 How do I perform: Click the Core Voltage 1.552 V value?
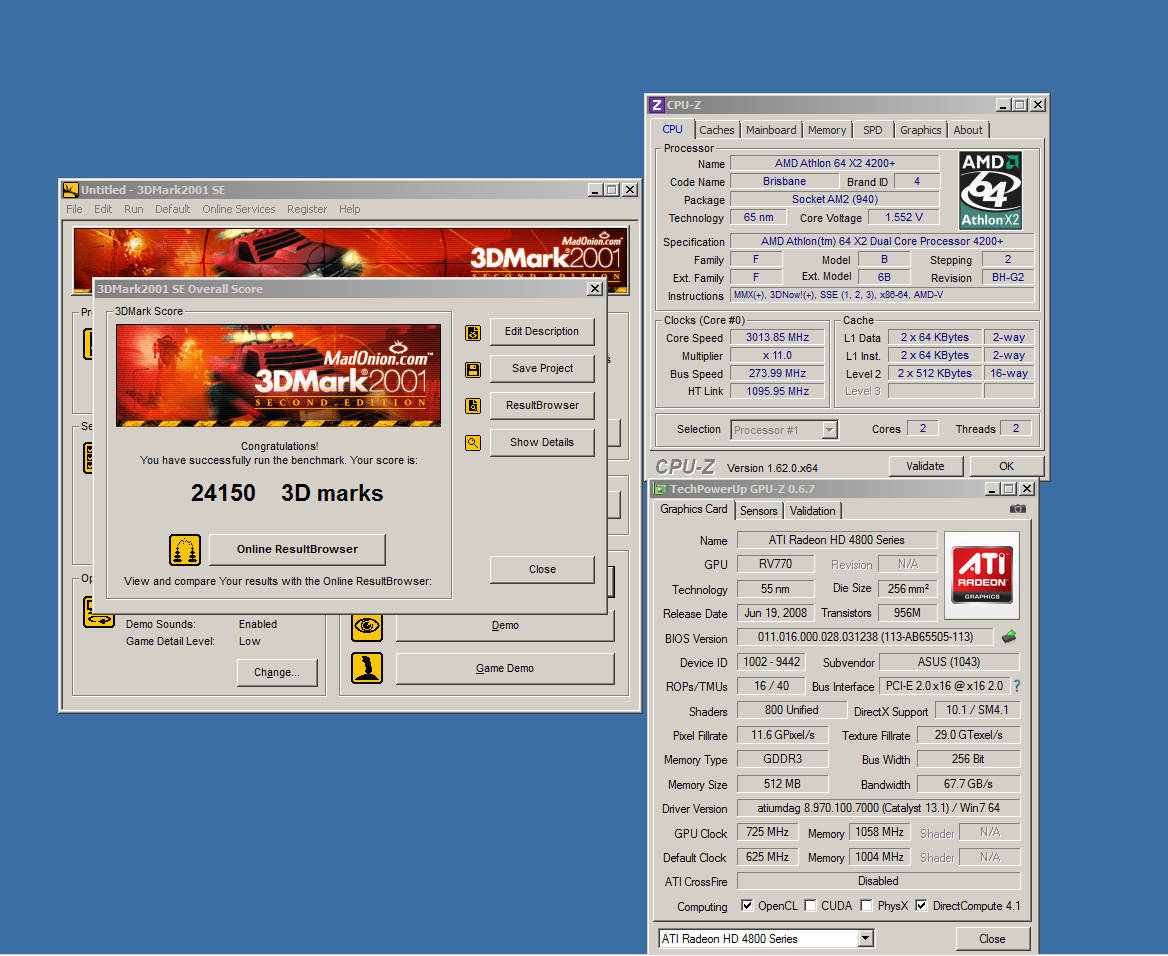click(904, 218)
